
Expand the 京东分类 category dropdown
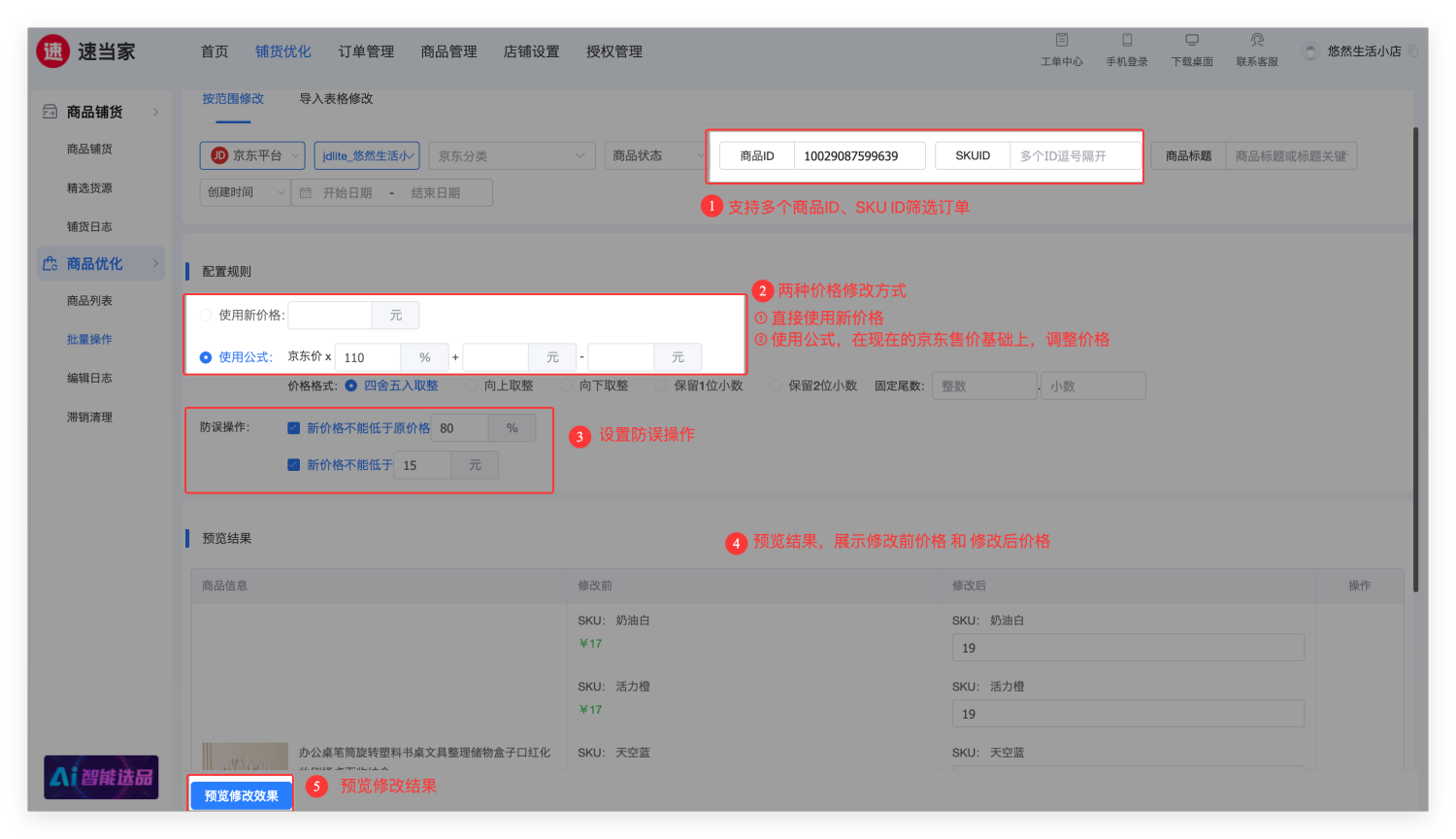[x=511, y=155]
